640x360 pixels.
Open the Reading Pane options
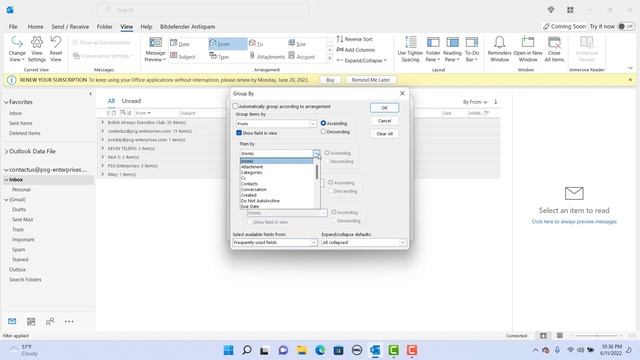pos(452,49)
